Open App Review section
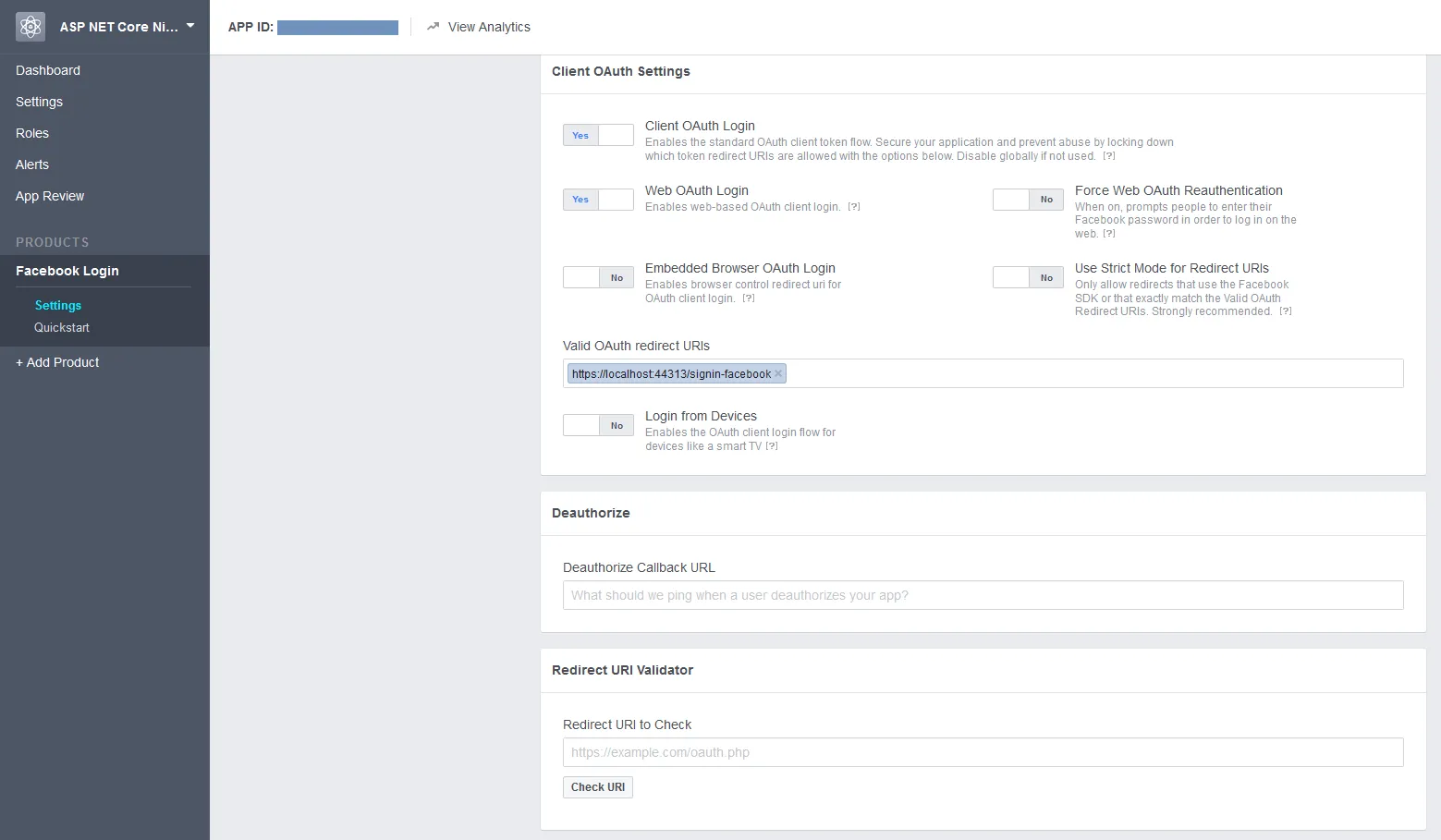Screen dimensions: 1441x840 [x=50, y=196]
